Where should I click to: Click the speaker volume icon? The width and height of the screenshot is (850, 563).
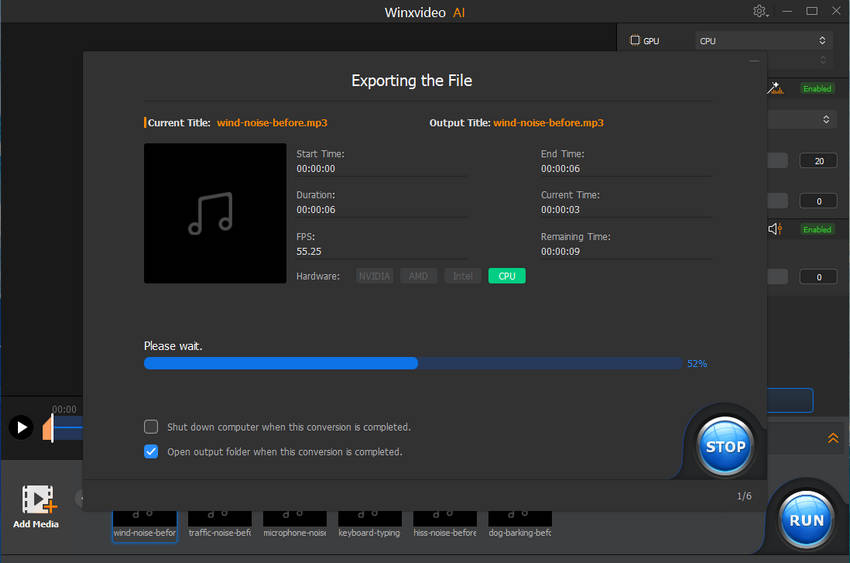click(x=775, y=229)
